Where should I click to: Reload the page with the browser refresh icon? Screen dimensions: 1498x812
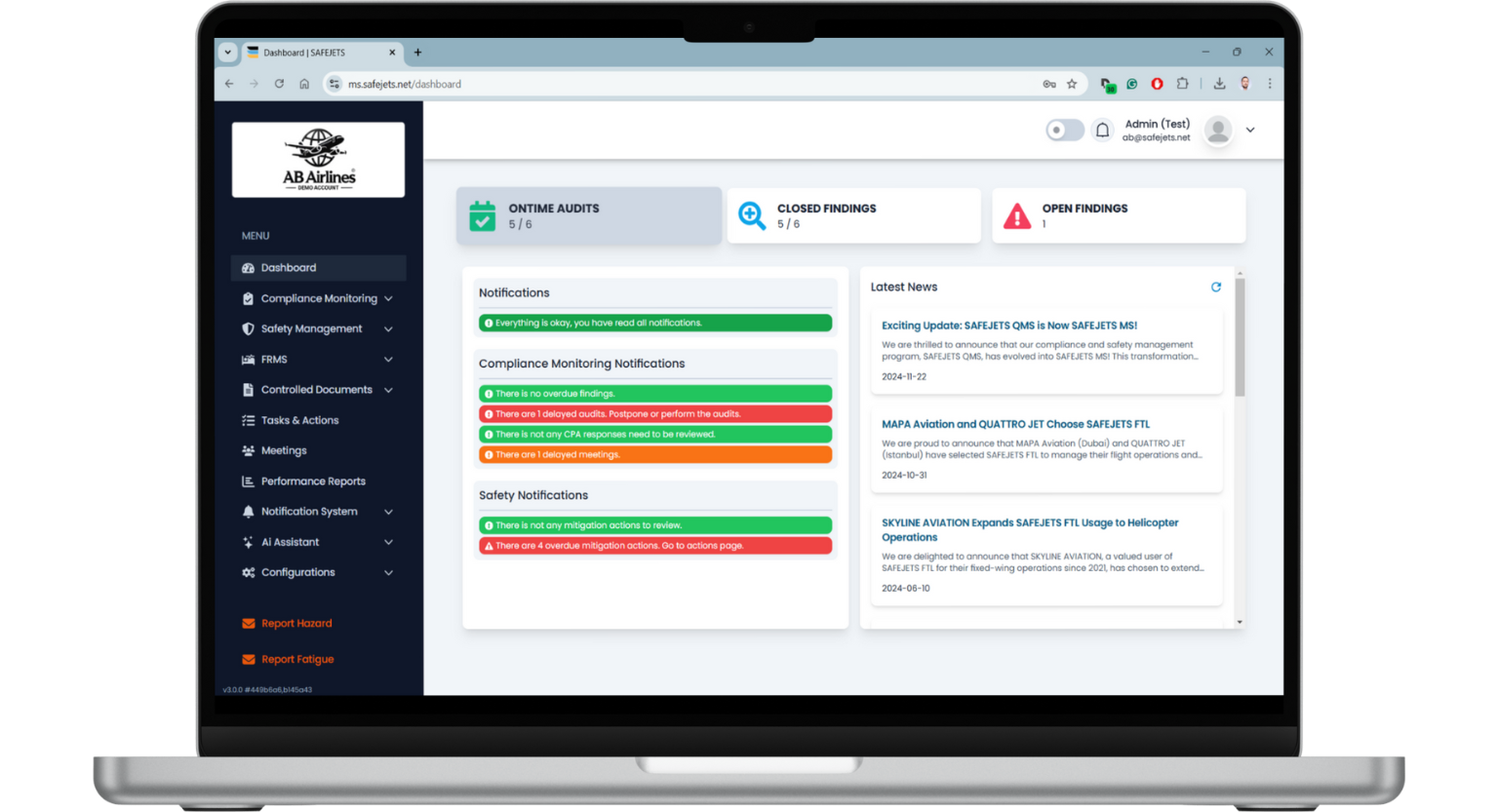pos(279,84)
